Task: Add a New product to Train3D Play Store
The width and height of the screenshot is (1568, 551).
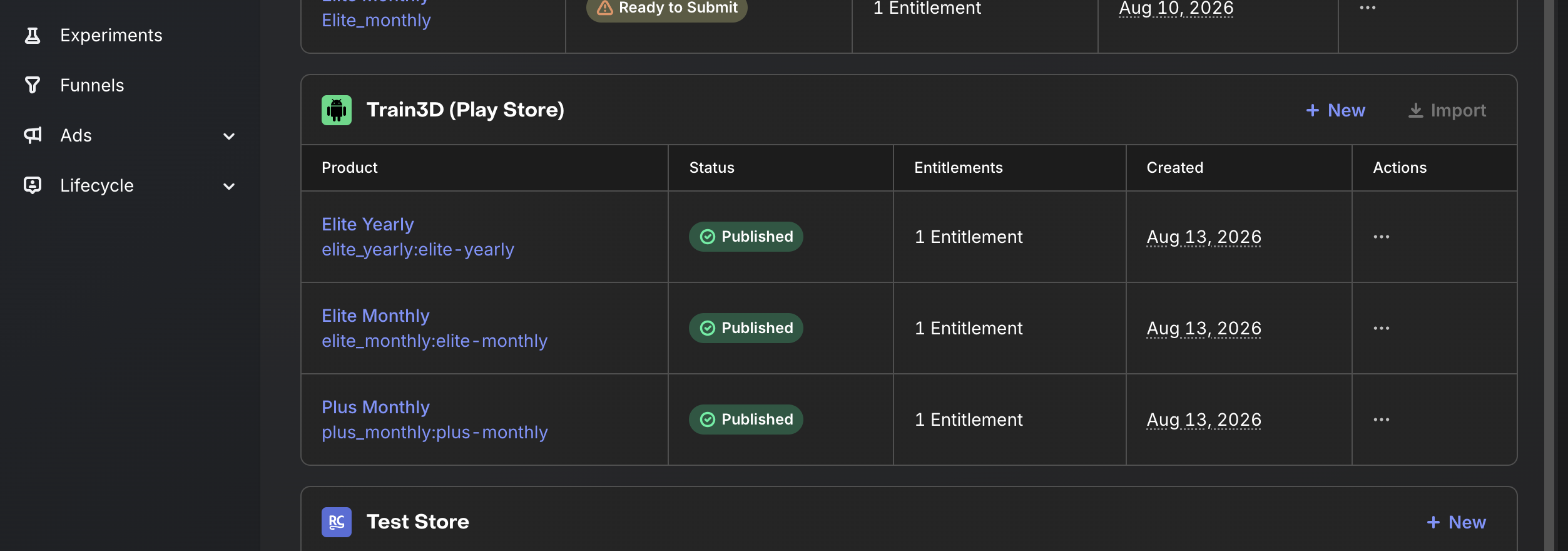Action: pos(1335,110)
